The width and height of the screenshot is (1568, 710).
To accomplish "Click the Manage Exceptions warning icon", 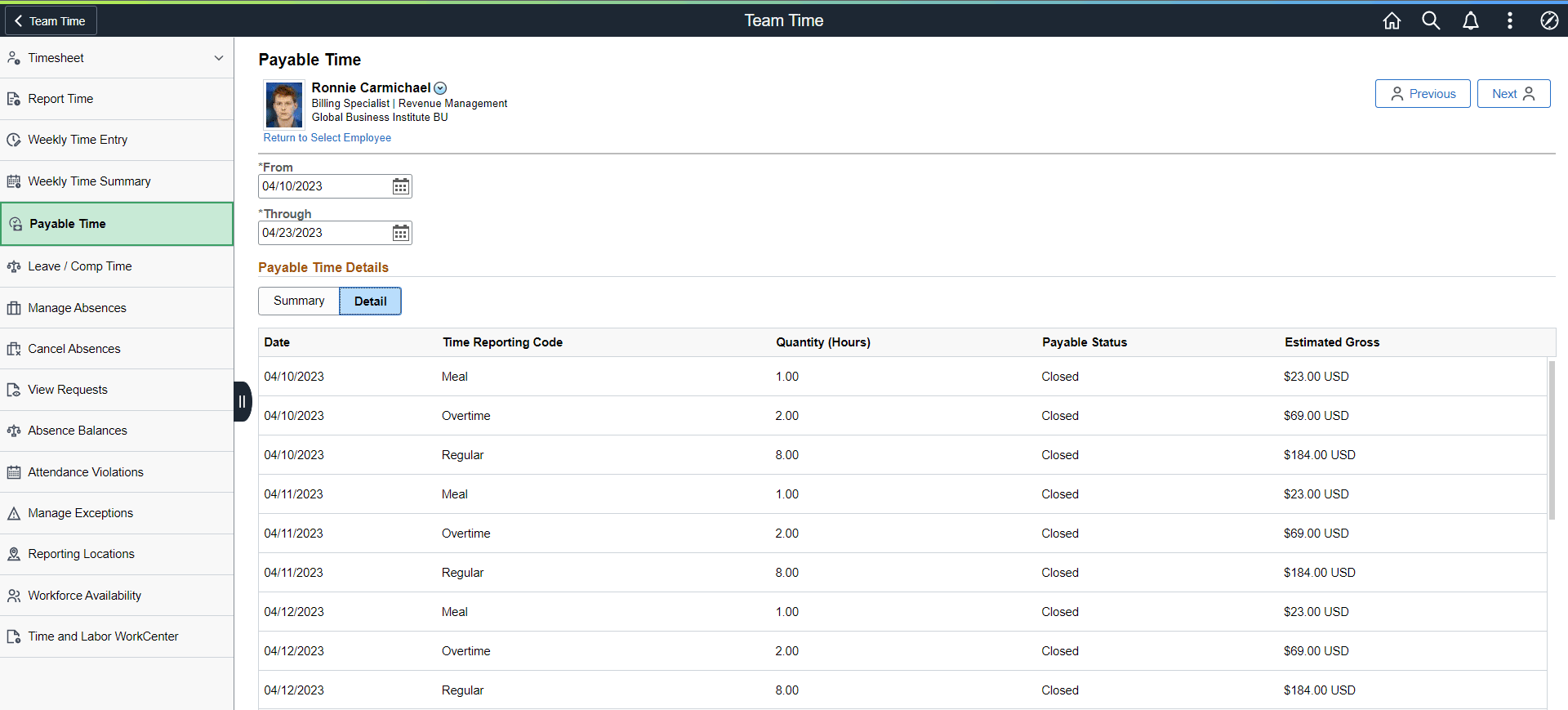I will click(x=14, y=513).
